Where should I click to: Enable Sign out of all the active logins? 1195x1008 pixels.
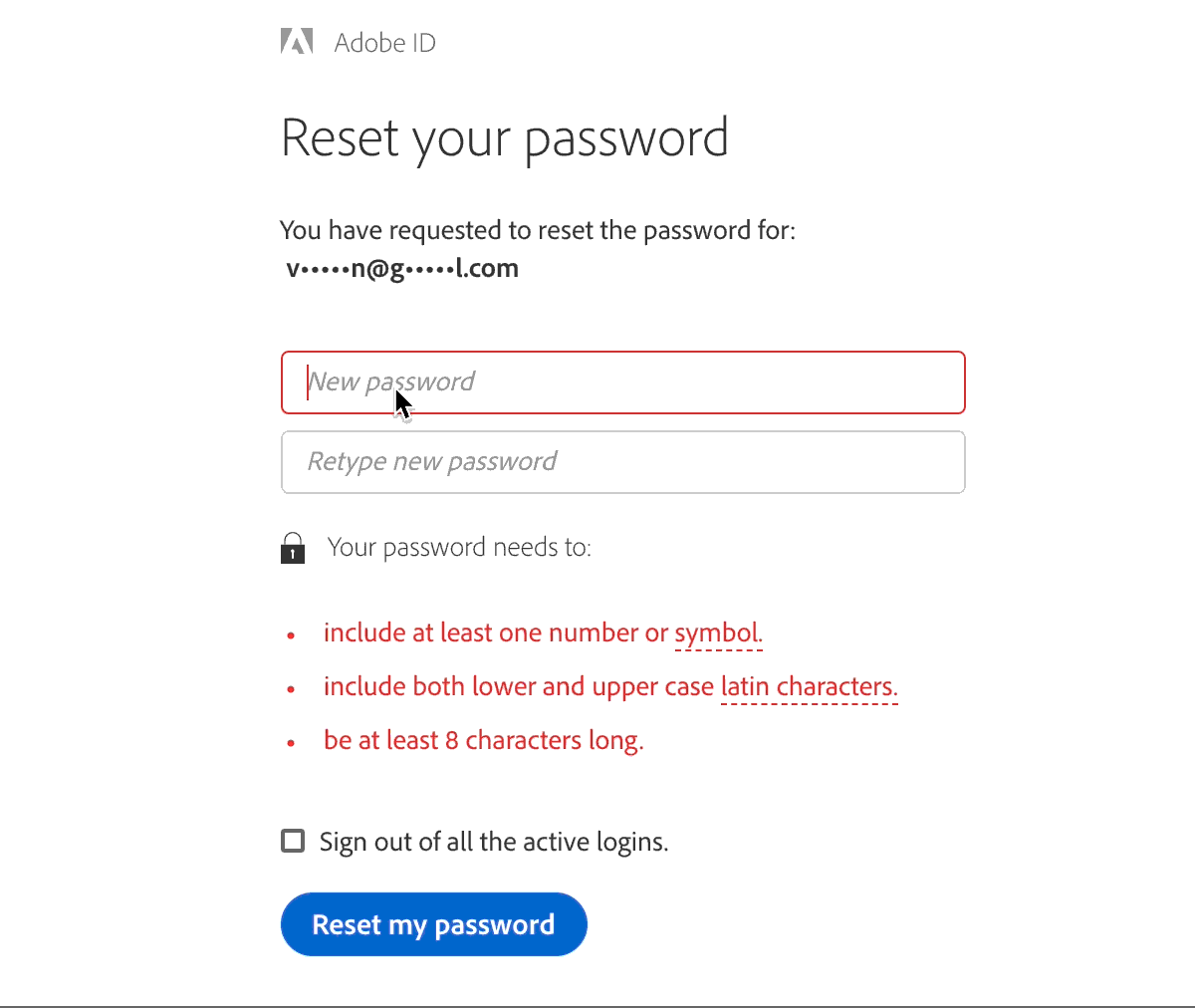pos(292,841)
